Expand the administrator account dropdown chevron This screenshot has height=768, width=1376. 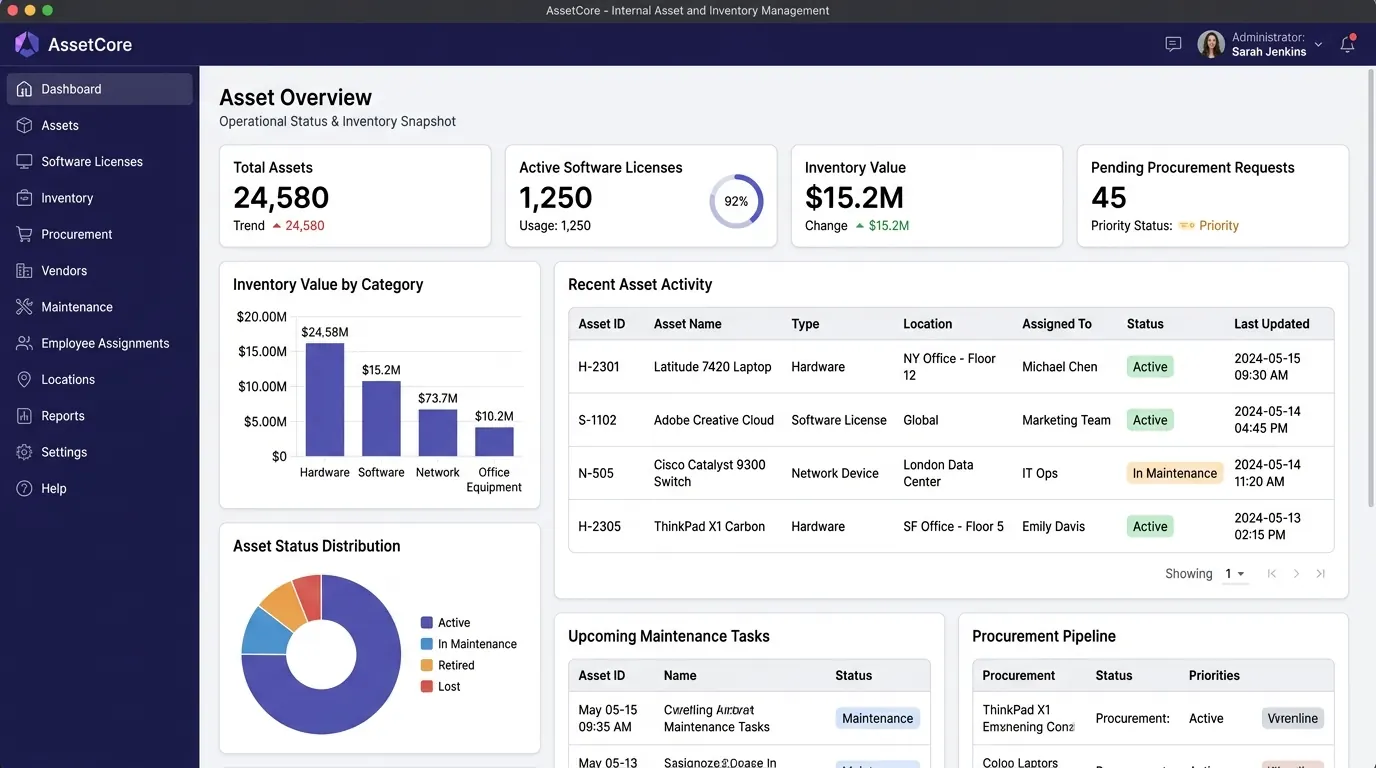tap(1318, 44)
